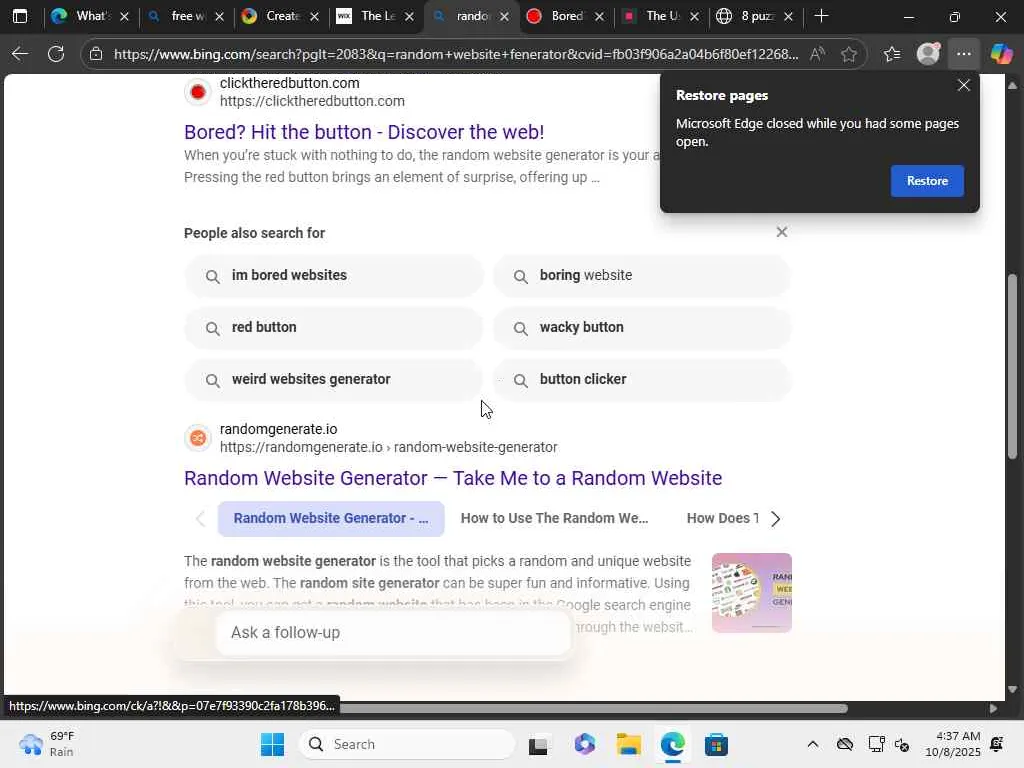Add this page to favorites star

848,54
